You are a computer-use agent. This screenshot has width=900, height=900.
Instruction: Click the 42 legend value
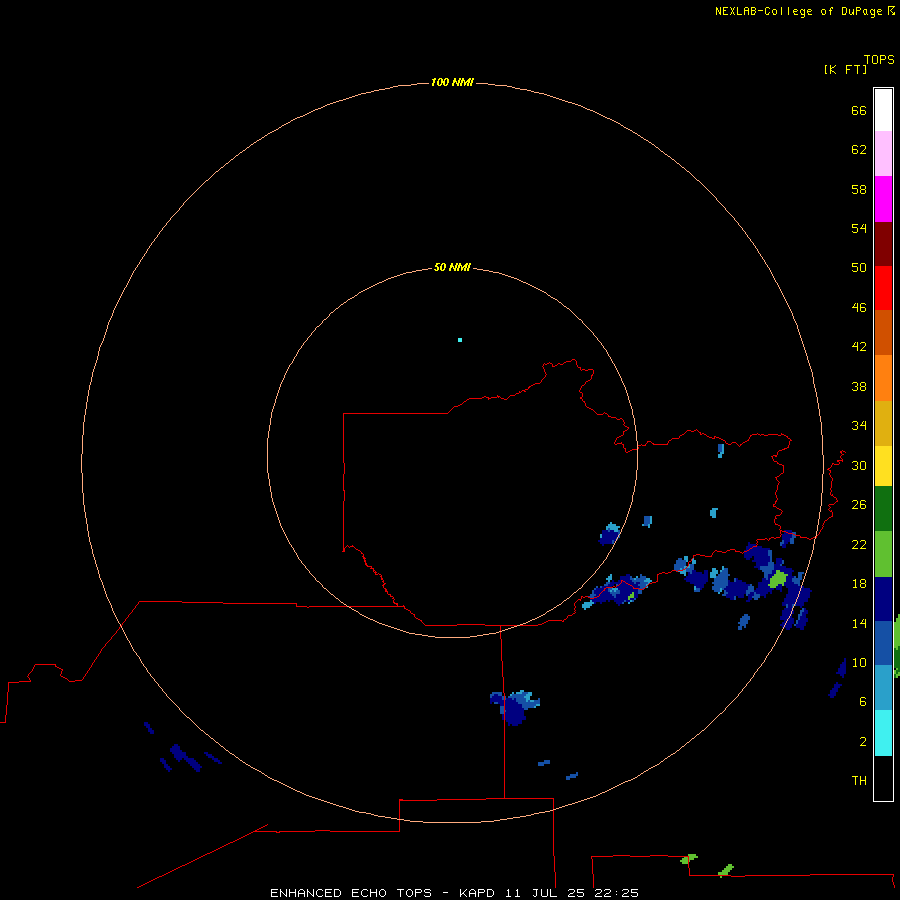tap(859, 347)
